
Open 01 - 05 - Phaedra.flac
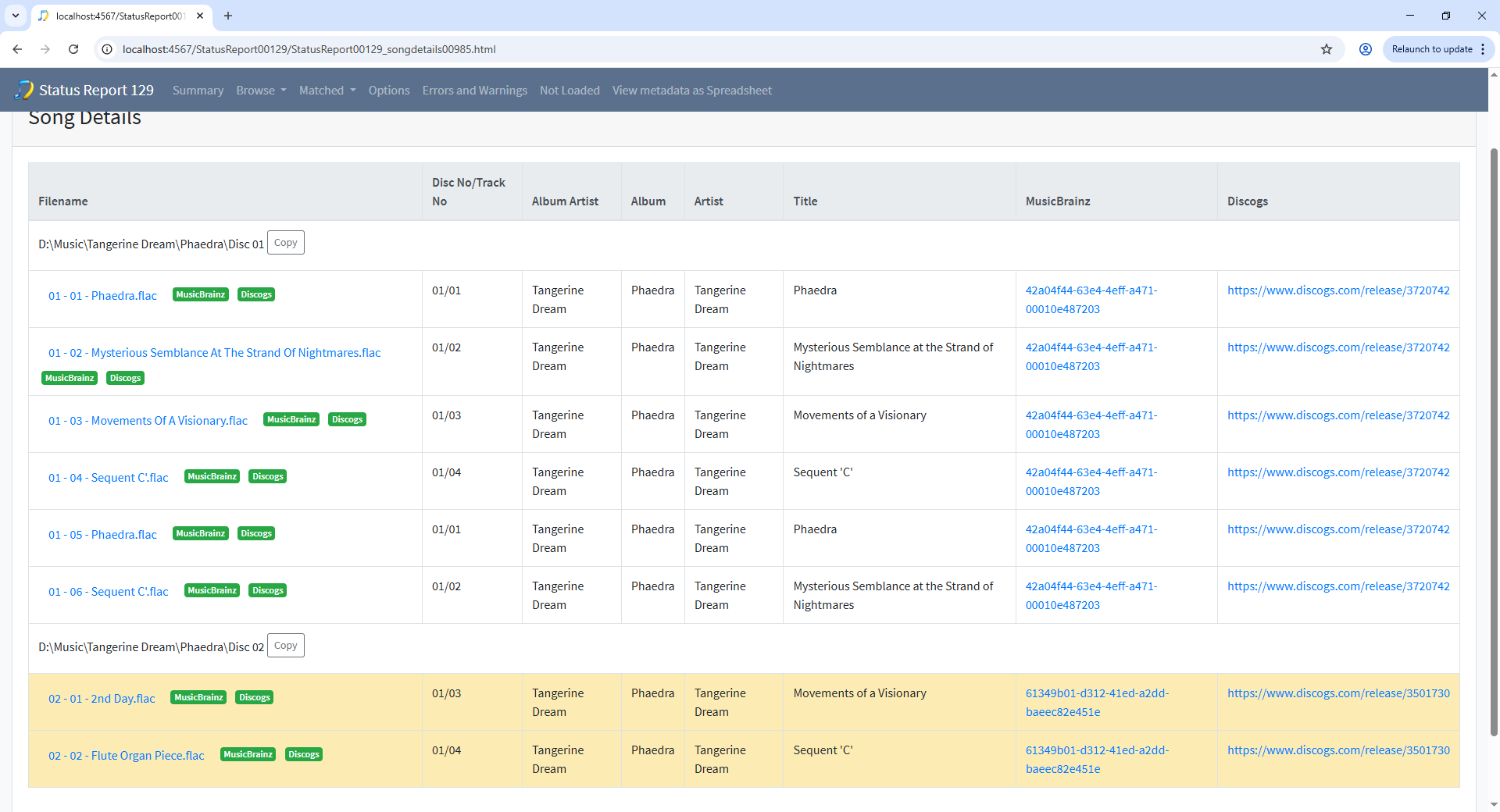102,535
